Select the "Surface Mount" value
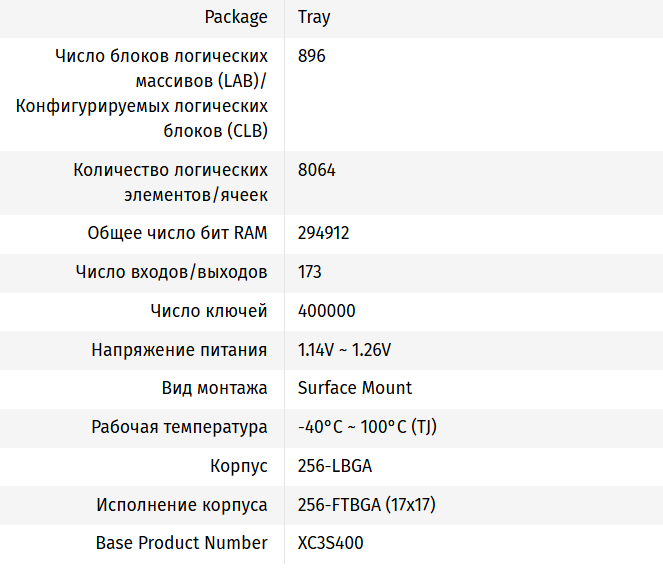Image resolution: width=663 pixels, height=568 pixels. [x=355, y=388]
